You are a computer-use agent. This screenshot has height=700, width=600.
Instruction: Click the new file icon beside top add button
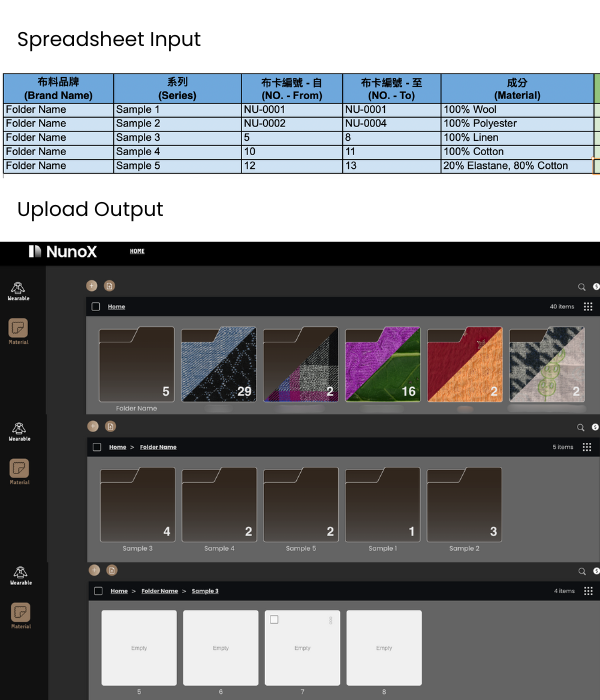[x=109, y=286]
